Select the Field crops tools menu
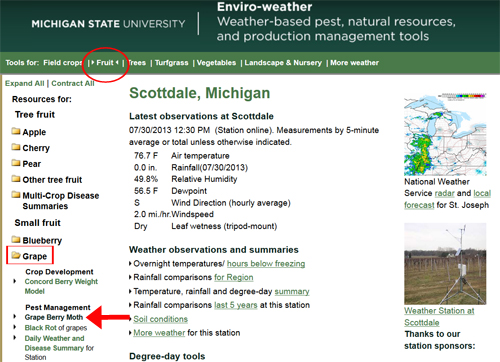Screen dimensions: 500x362 click(63, 63)
